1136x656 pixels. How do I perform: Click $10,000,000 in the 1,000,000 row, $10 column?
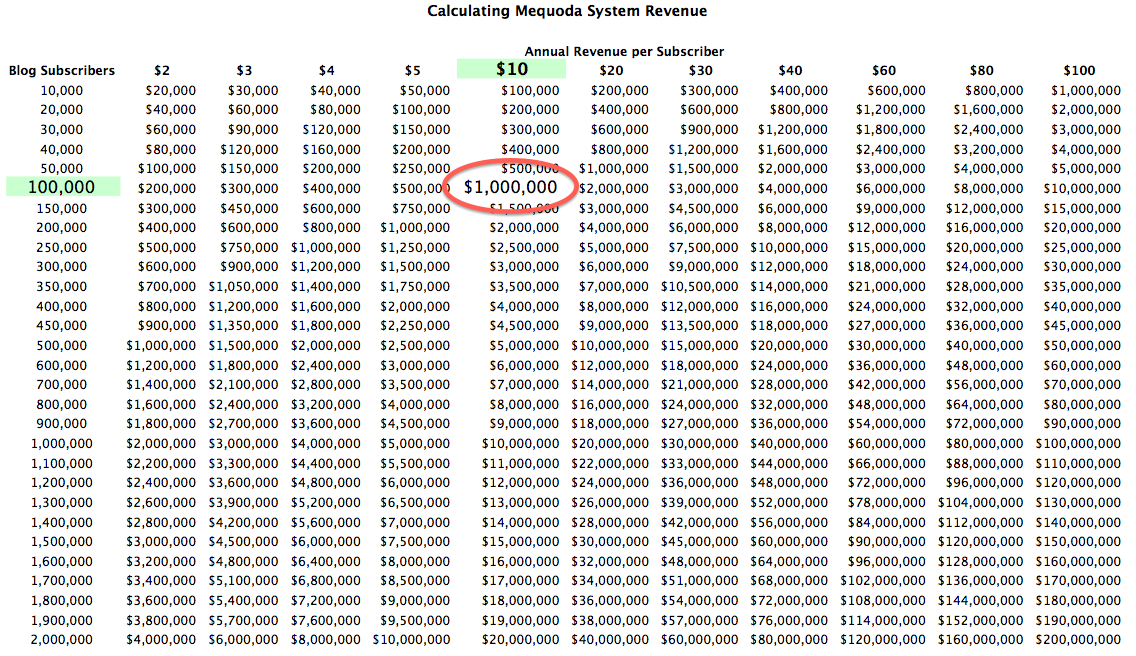pos(520,444)
